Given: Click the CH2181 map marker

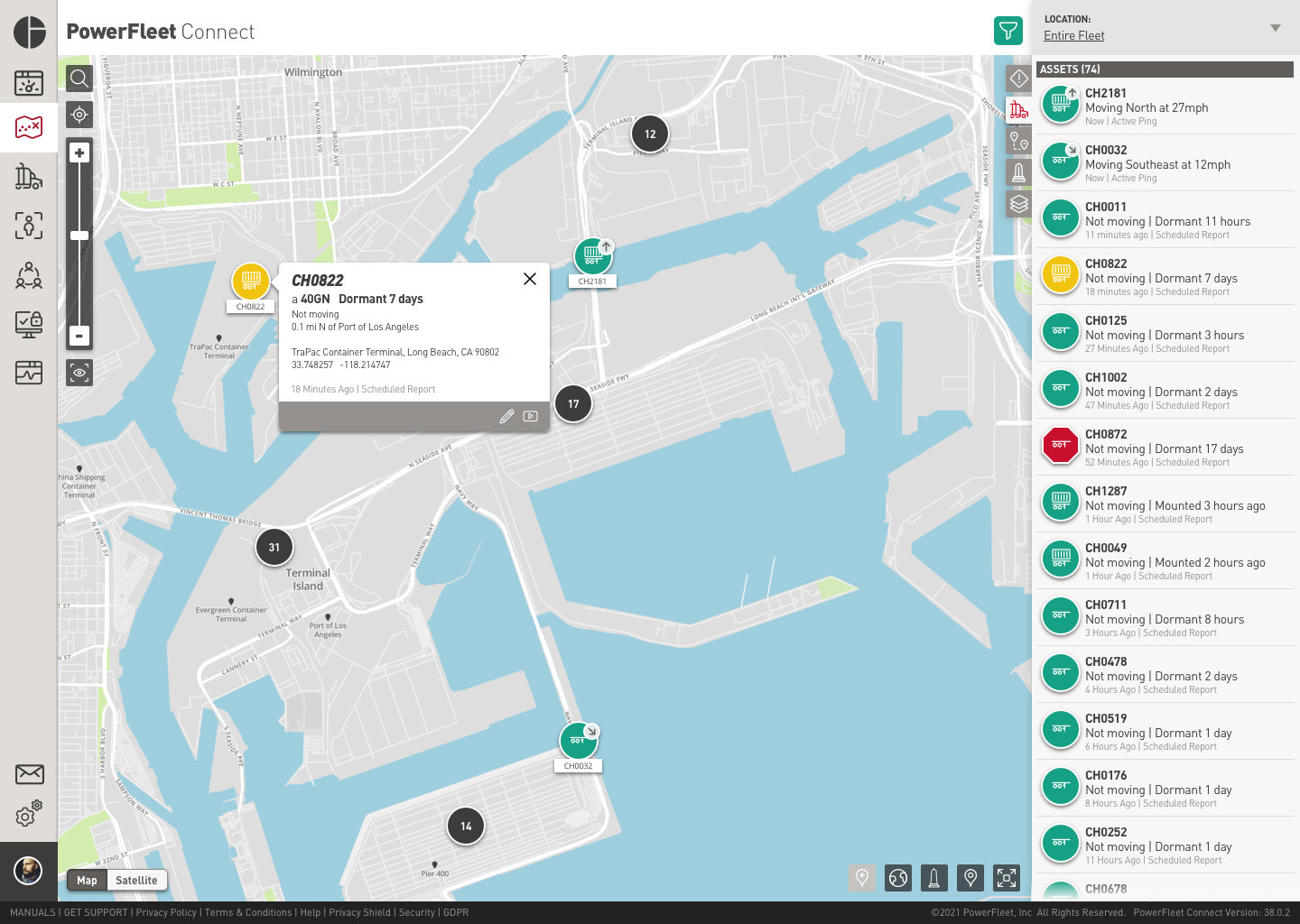Looking at the screenshot, I should click(x=593, y=255).
